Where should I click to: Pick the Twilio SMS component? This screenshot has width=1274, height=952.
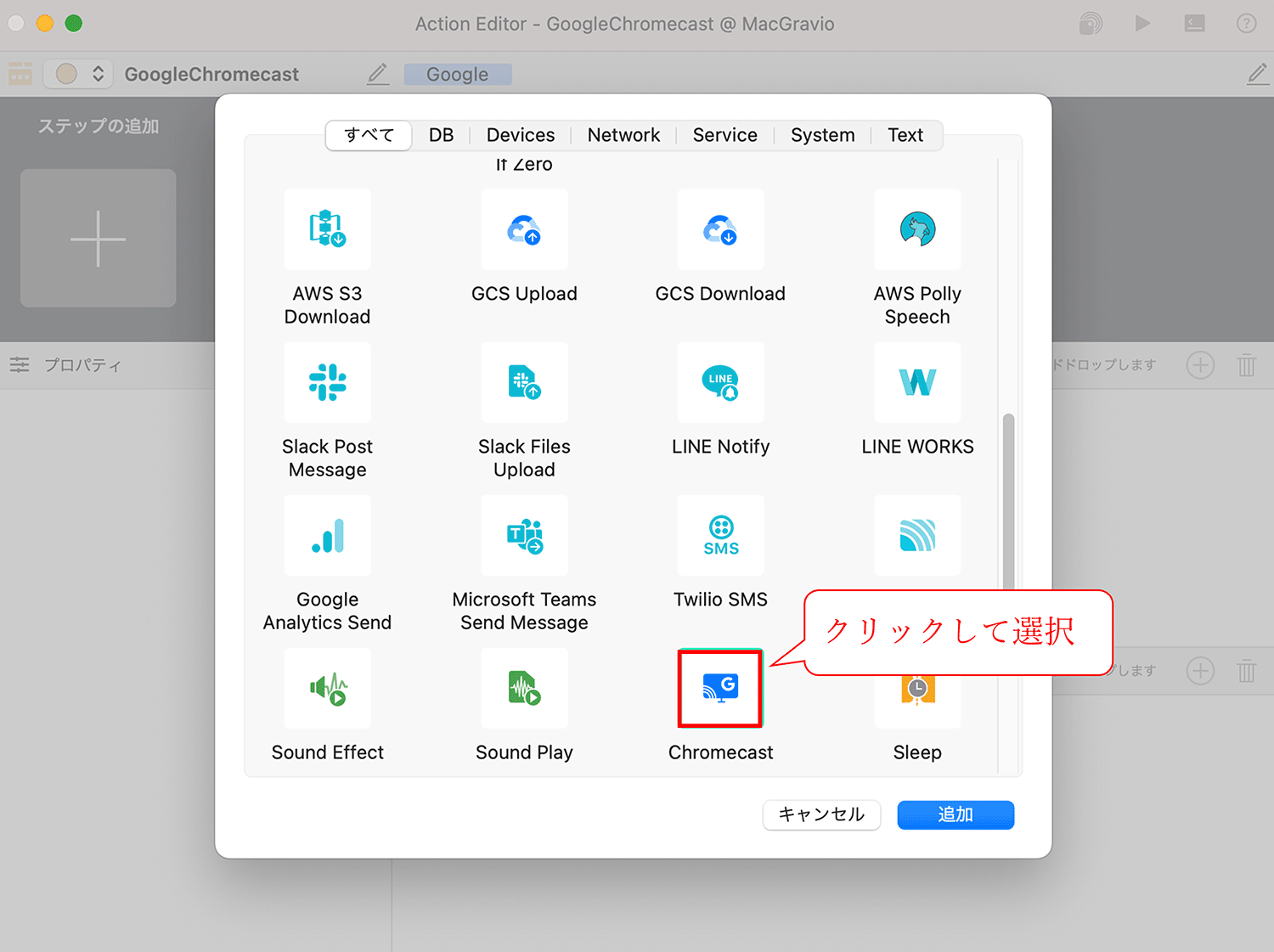coord(720,535)
